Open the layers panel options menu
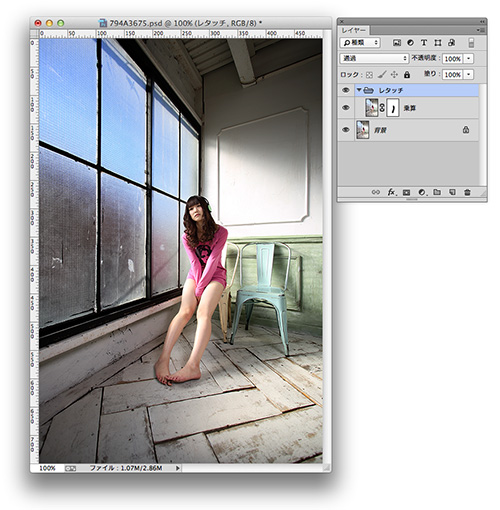 click(480, 30)
